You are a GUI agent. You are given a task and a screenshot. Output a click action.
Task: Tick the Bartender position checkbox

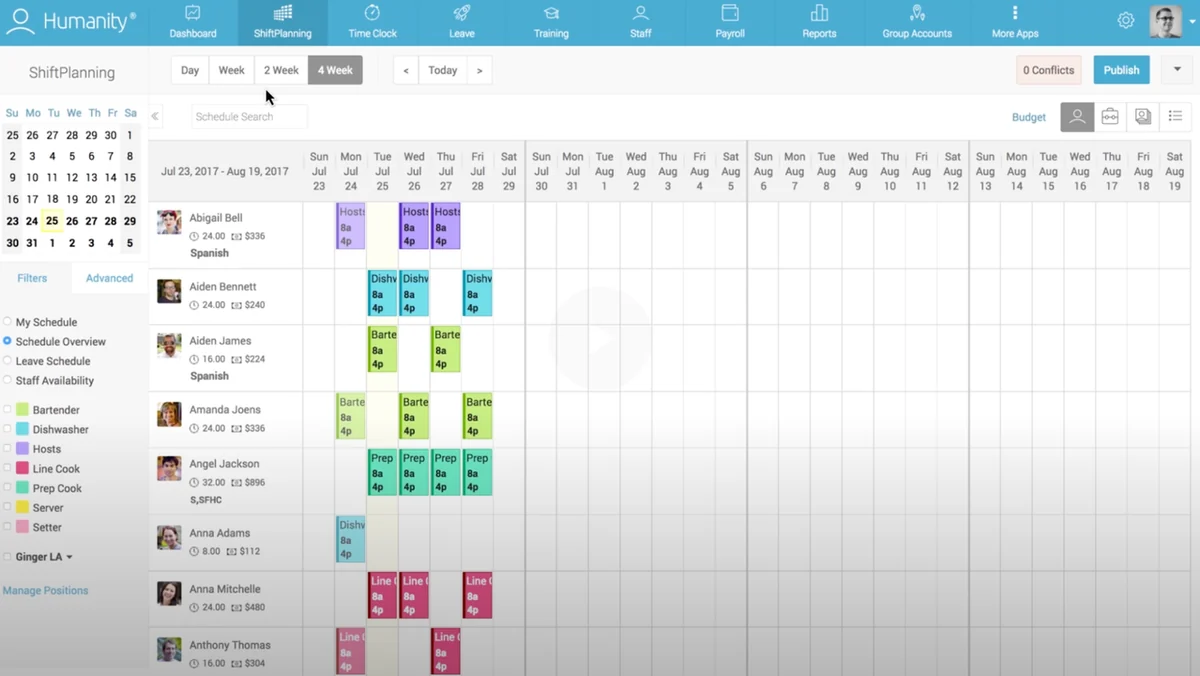point(8,410)
